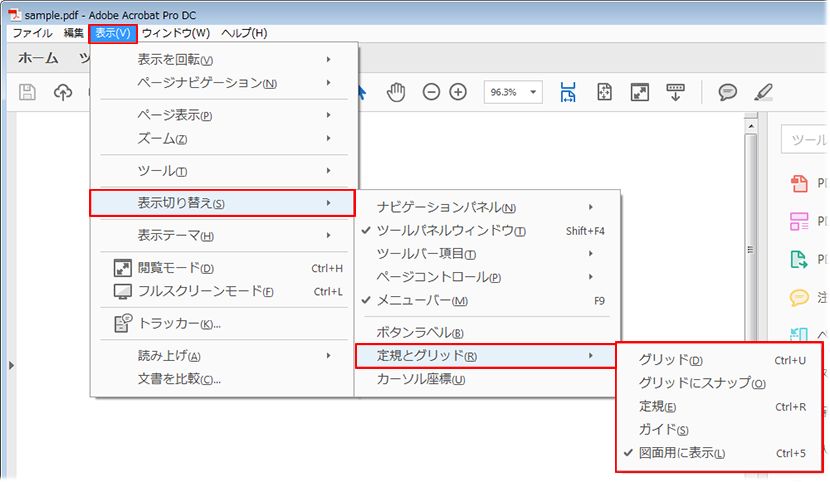Expand 表示を回転 submenu

point(222,59)
